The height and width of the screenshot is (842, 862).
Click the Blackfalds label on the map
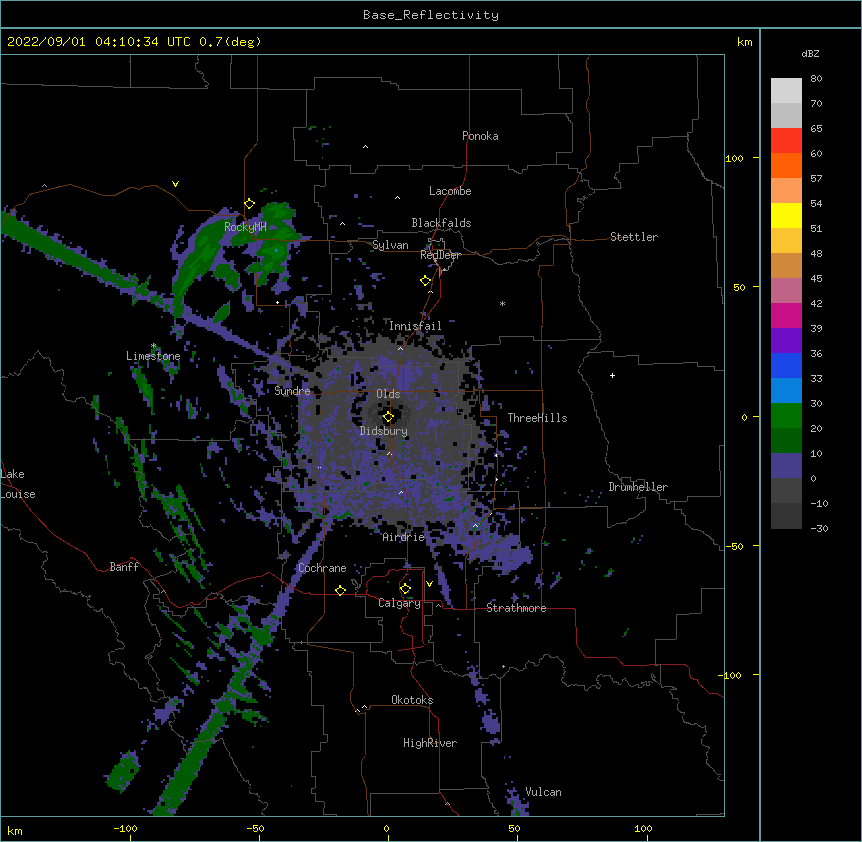441,223
